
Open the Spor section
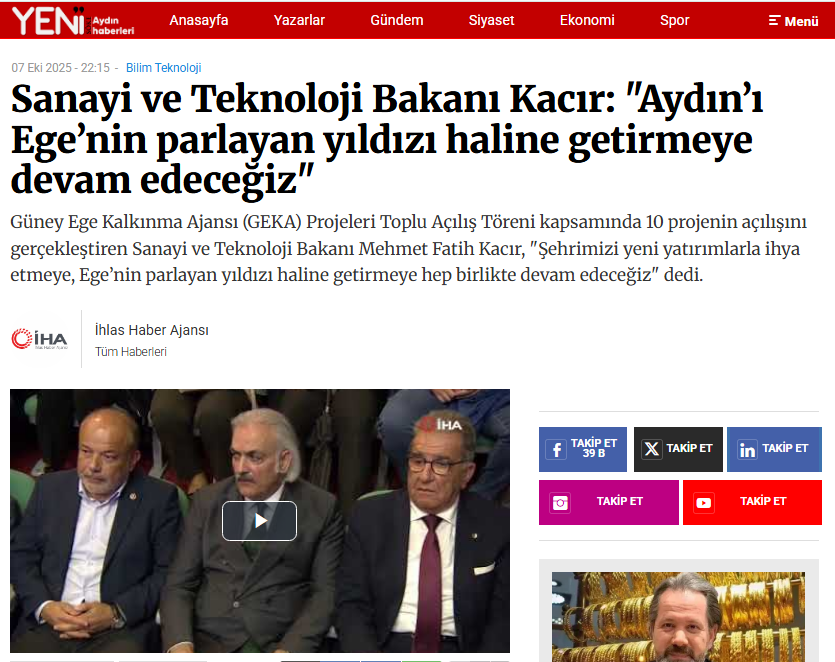point(675,20)
